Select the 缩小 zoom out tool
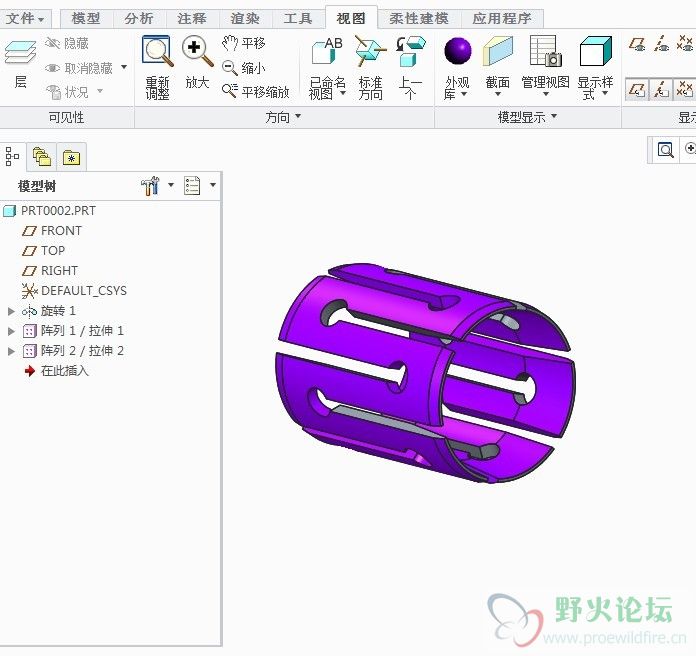This screenshot has height=656, width=696. (243, 67)
